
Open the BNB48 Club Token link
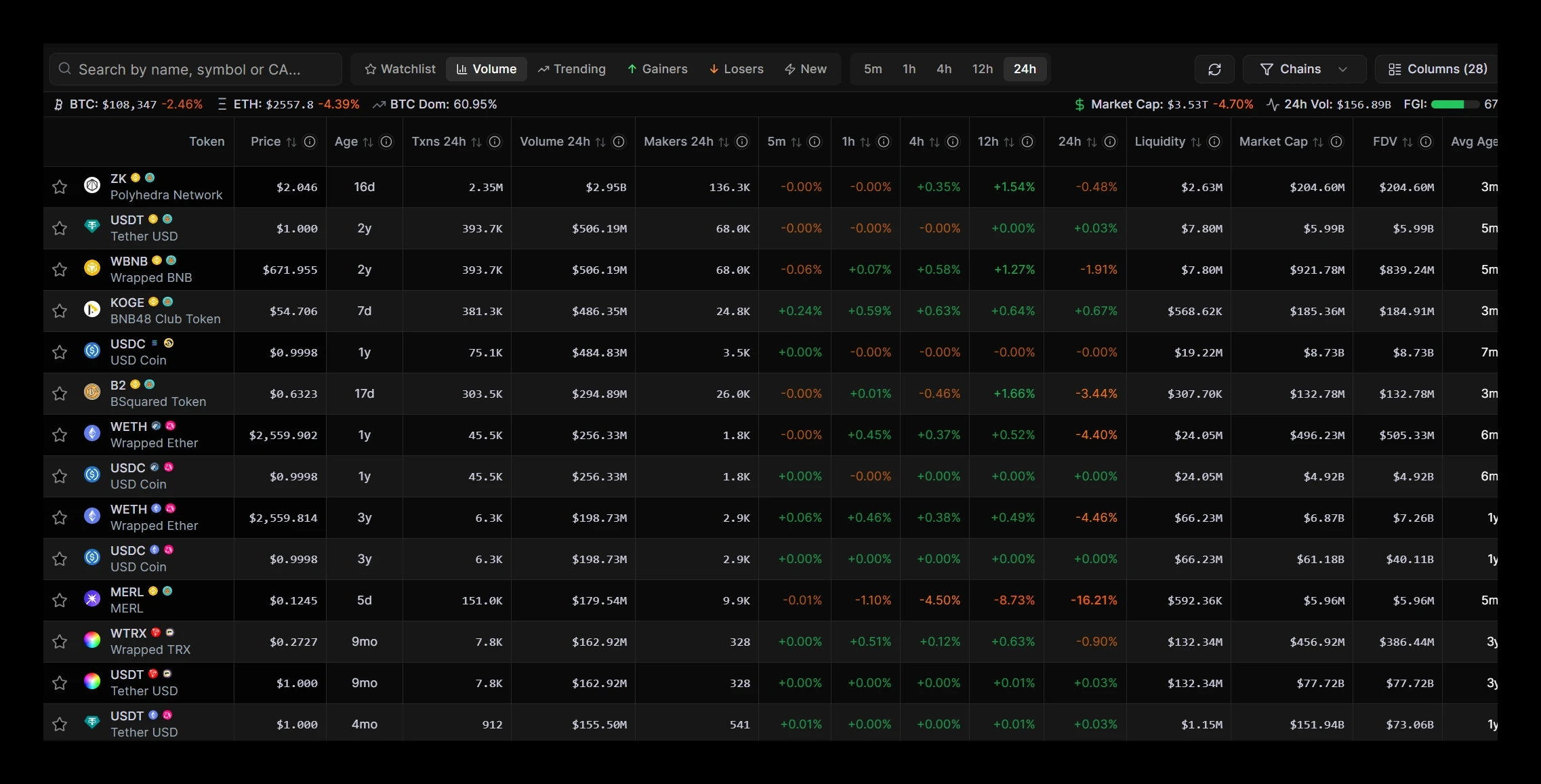pyautogui.click(x=165, y=319)
